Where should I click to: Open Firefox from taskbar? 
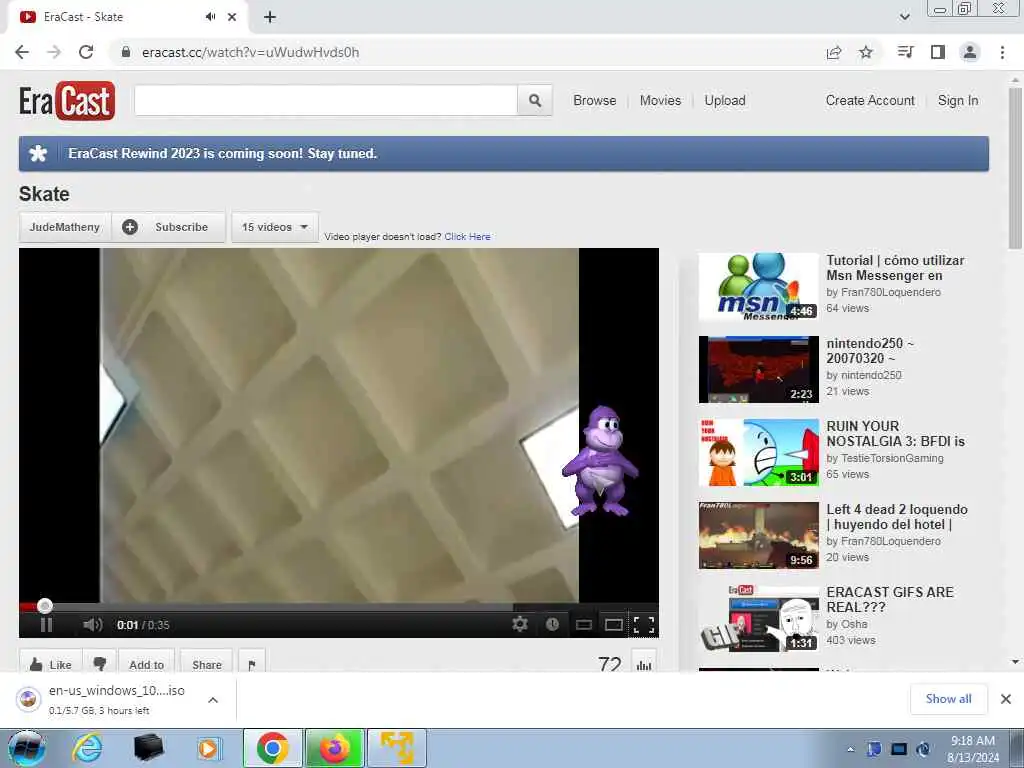pos(334,748)
